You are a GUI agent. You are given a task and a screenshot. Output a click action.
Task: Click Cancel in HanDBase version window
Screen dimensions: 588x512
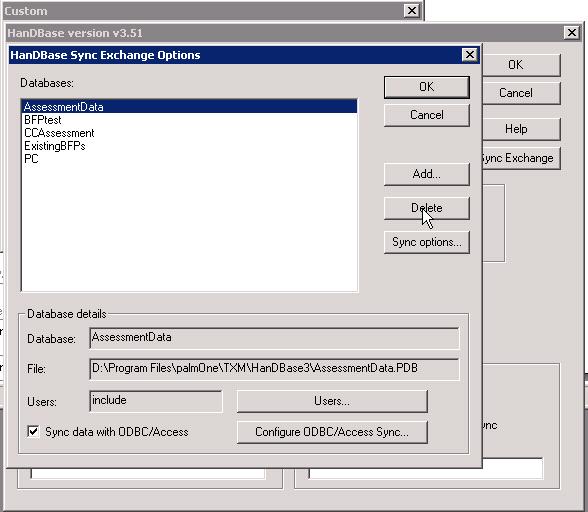point(521,93)
